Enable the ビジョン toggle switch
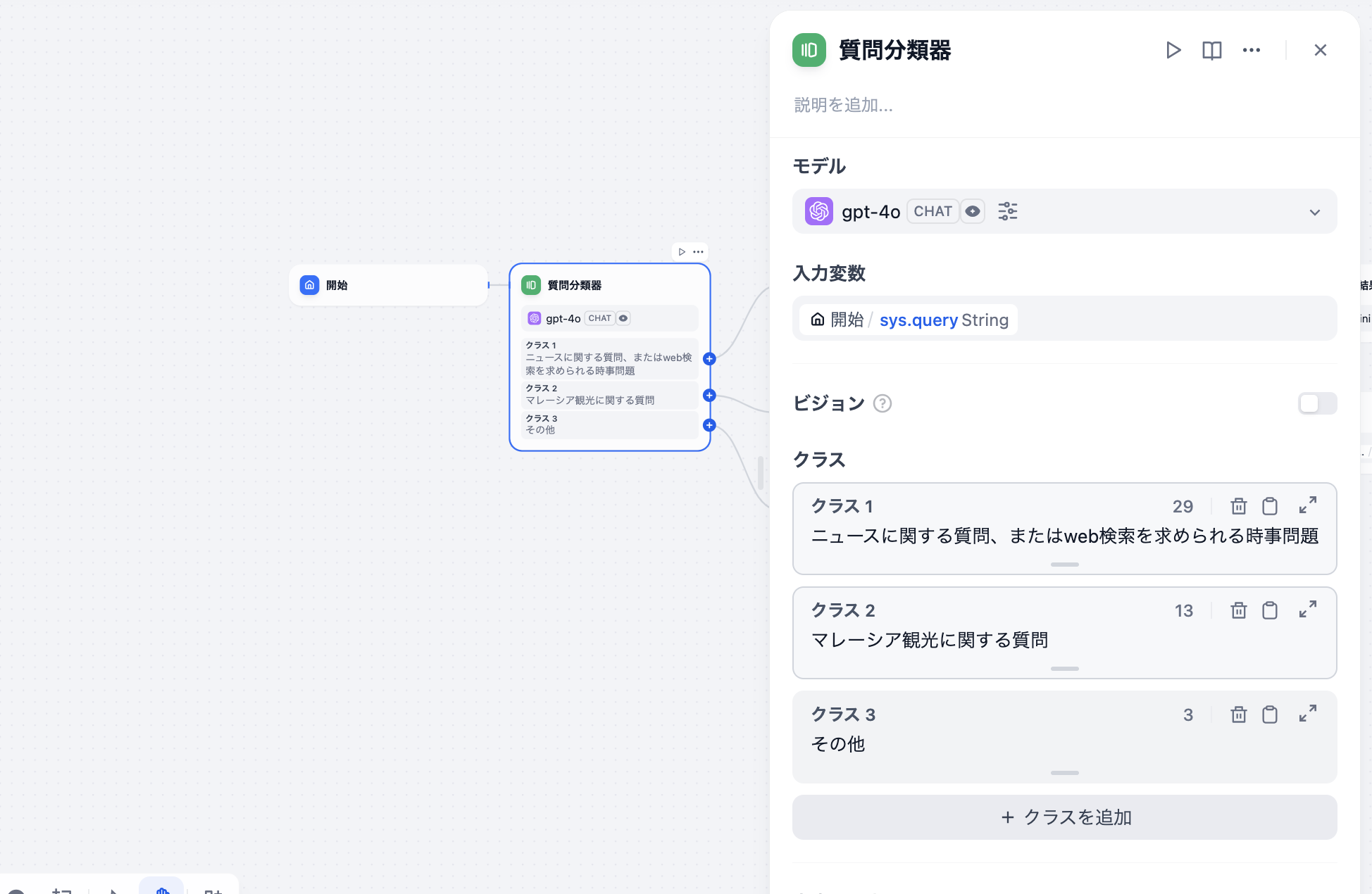1372x894 pixels. click(x=1316, y=403)
